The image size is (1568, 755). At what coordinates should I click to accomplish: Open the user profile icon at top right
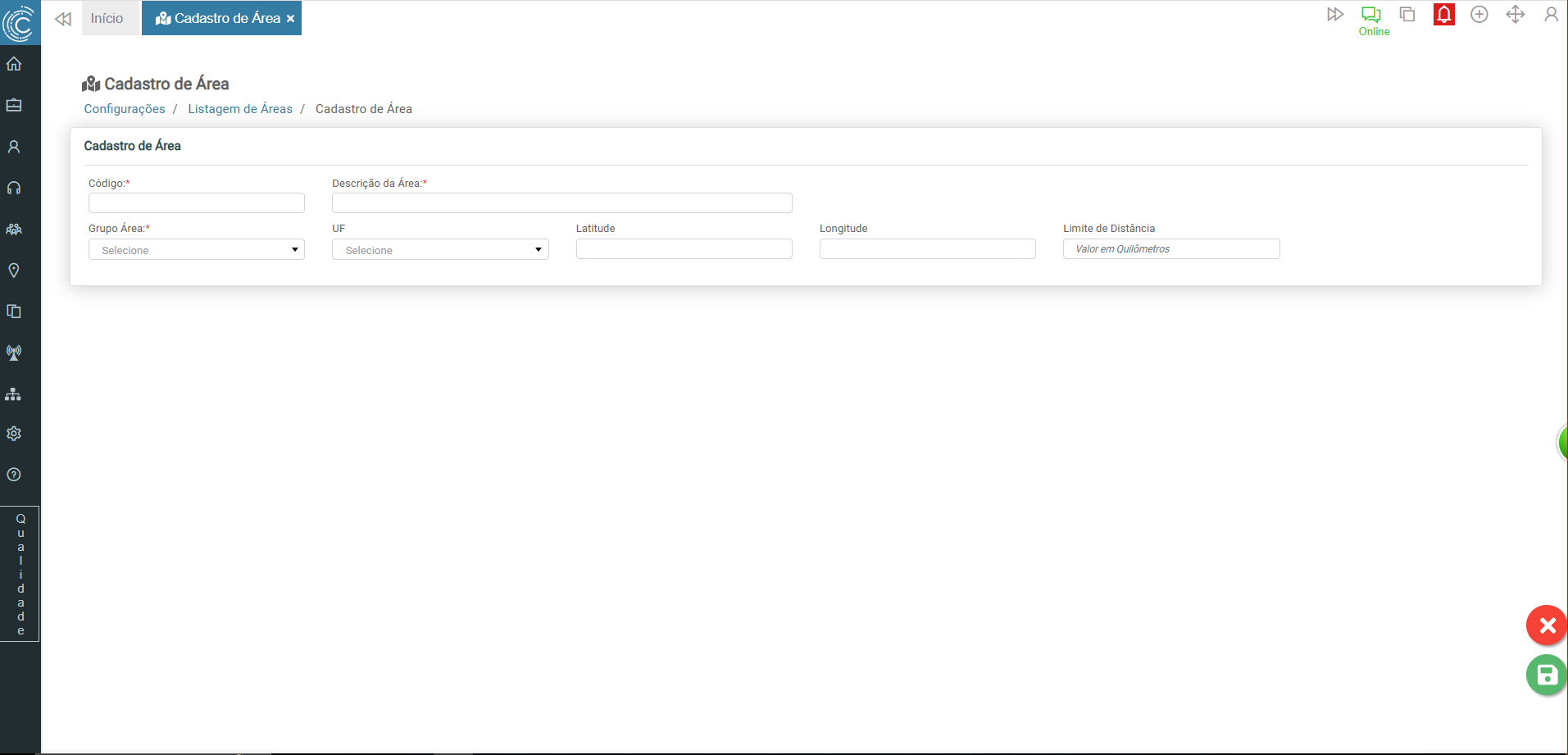[x=1551, y=15]
